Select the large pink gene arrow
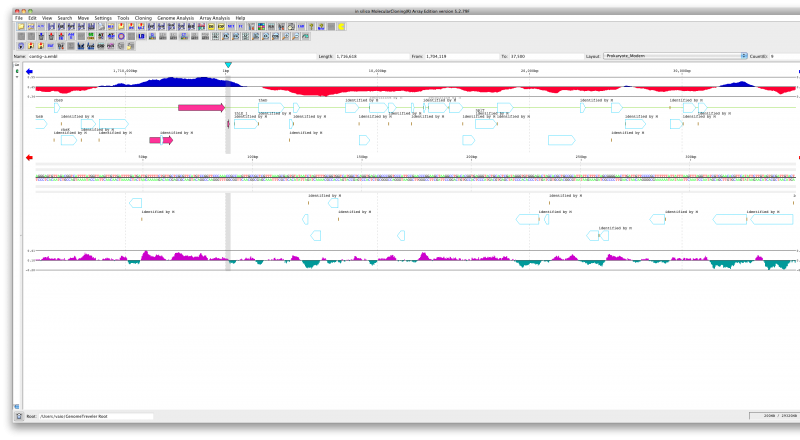Image resolution: width=800 pixels, height=440 pixels. (x=201, y=107)
